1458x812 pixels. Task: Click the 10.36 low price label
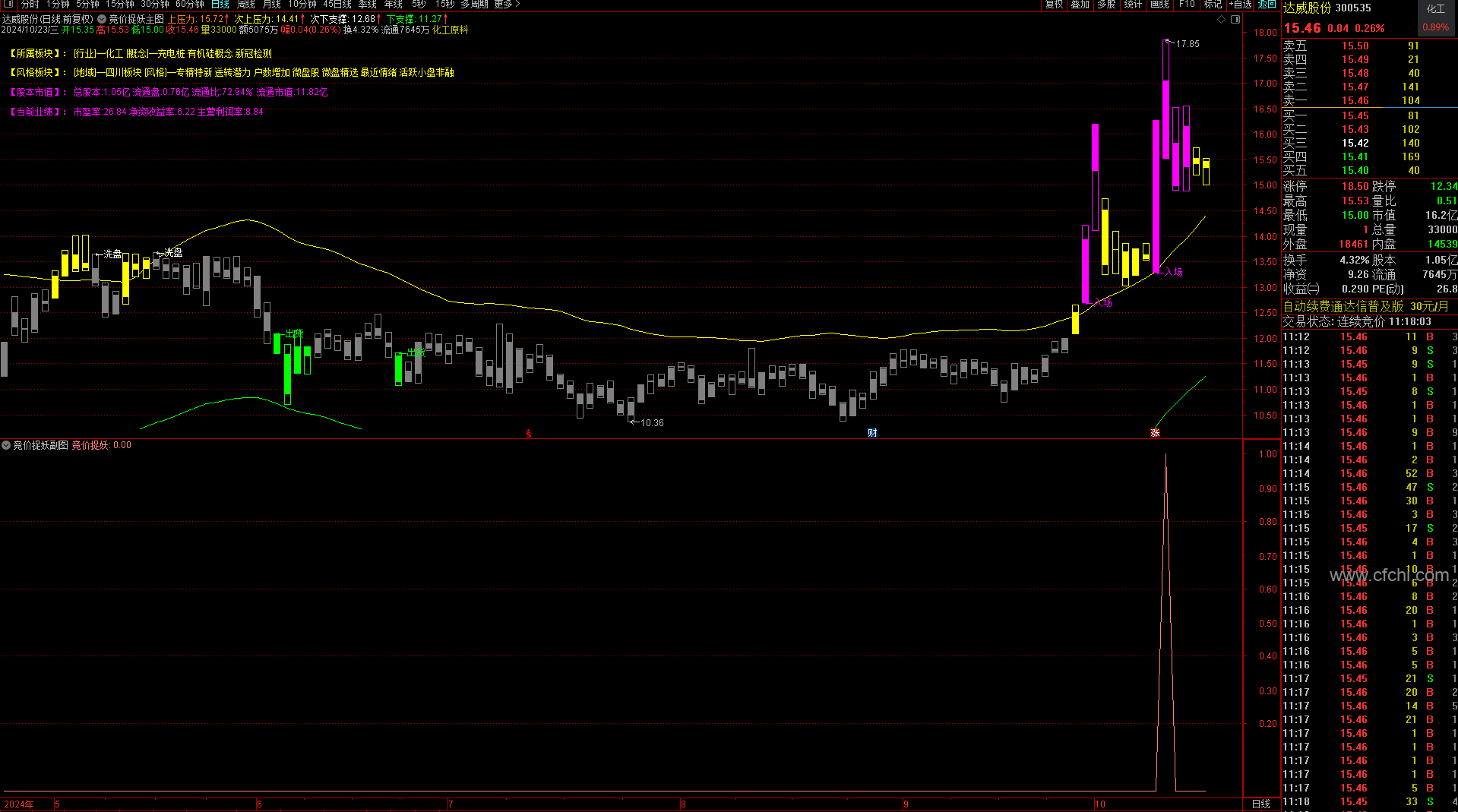click(x=652, y=423)
